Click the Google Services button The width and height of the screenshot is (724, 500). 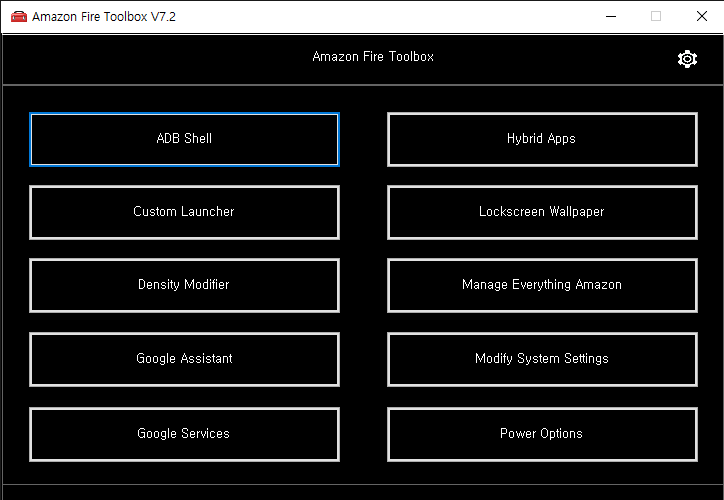click(x=184, y=434)
